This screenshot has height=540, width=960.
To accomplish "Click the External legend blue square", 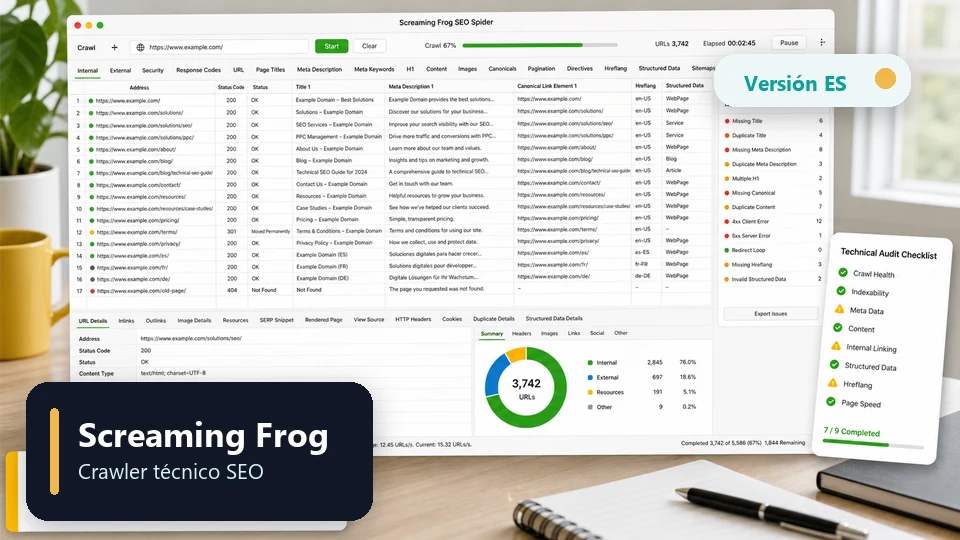I will (x=590, y=377).
